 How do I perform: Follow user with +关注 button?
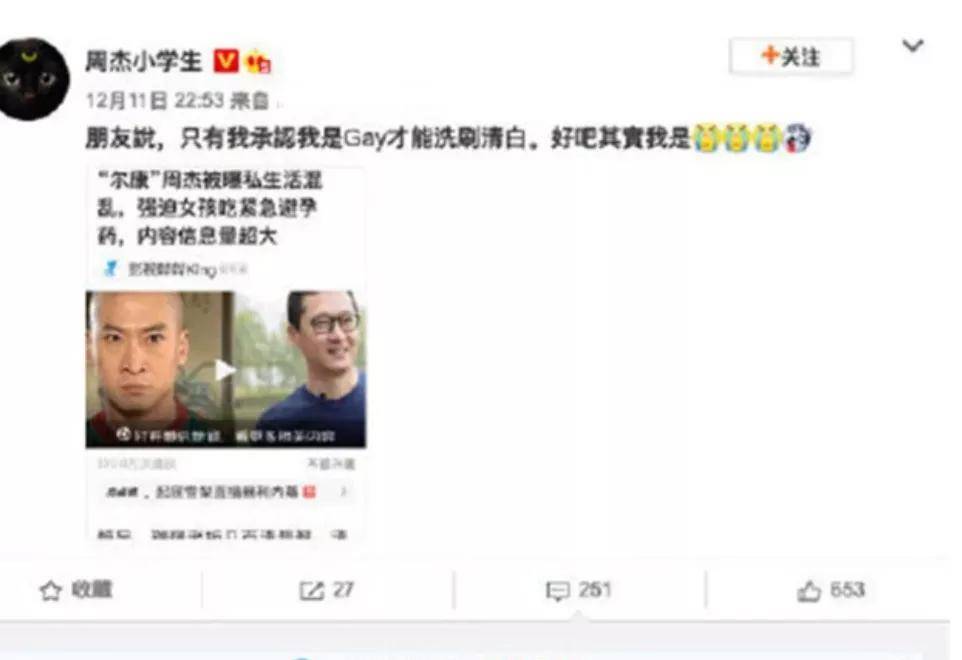click(791, 56)
